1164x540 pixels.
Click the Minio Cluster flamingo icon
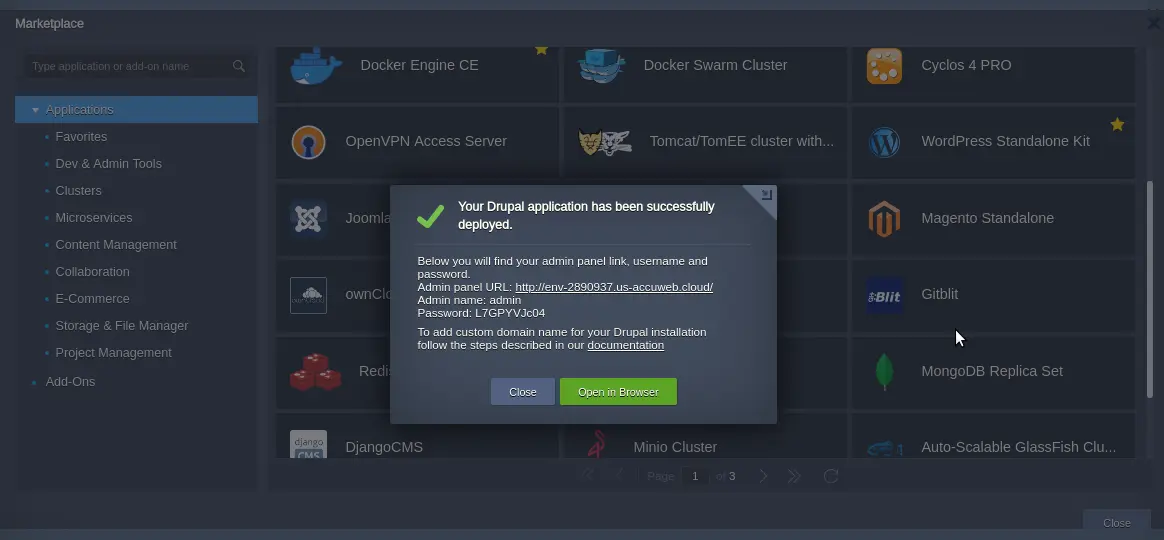click(x=596, y=444)
